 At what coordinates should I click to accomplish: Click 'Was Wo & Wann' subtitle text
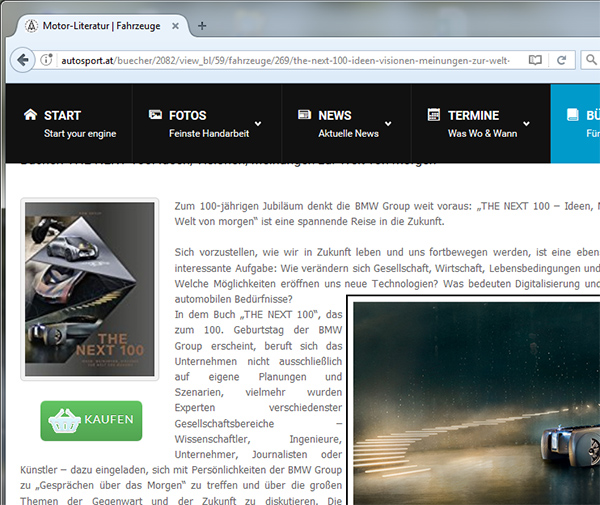coord(483,134)
